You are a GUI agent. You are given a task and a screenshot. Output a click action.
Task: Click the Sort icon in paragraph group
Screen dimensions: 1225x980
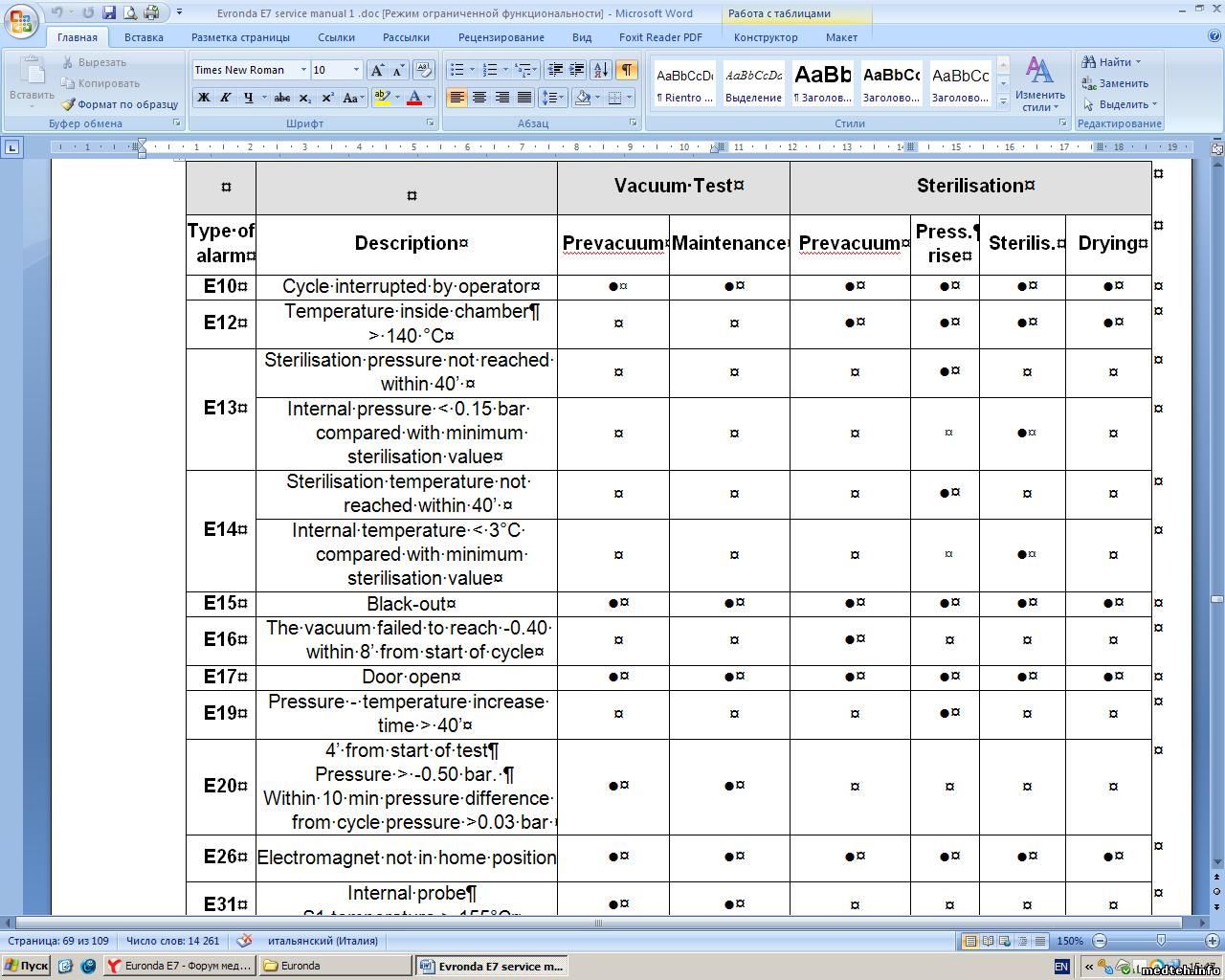click(x=601, y=70)
